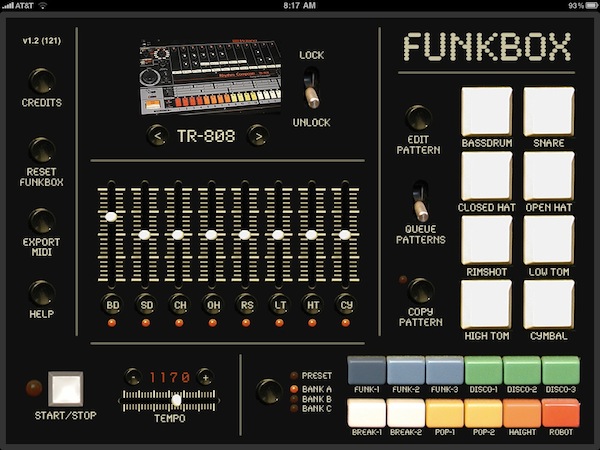
Task: Click the LED next to Start/Stop
Action: coord(34,388)
